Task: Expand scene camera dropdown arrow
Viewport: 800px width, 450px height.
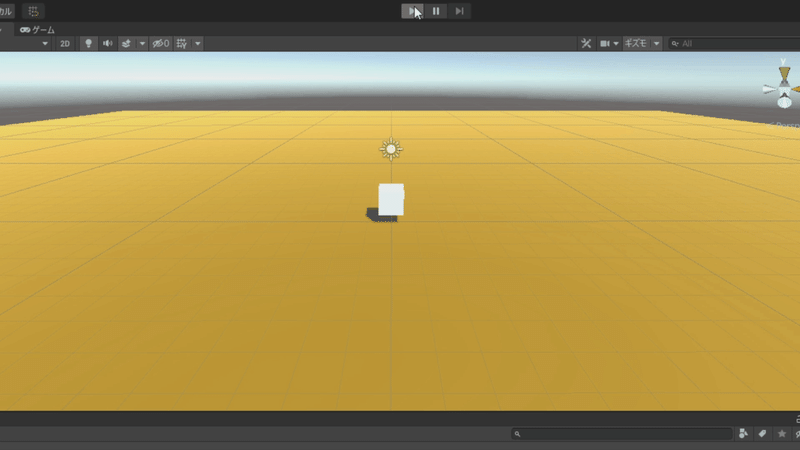Action: tap(616, 44)
